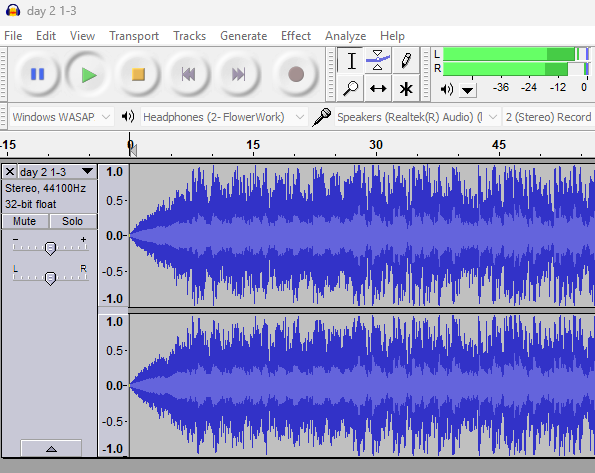Click the 15 second mark on the timeline ruler
595x473 pixels.
[253, 145]
